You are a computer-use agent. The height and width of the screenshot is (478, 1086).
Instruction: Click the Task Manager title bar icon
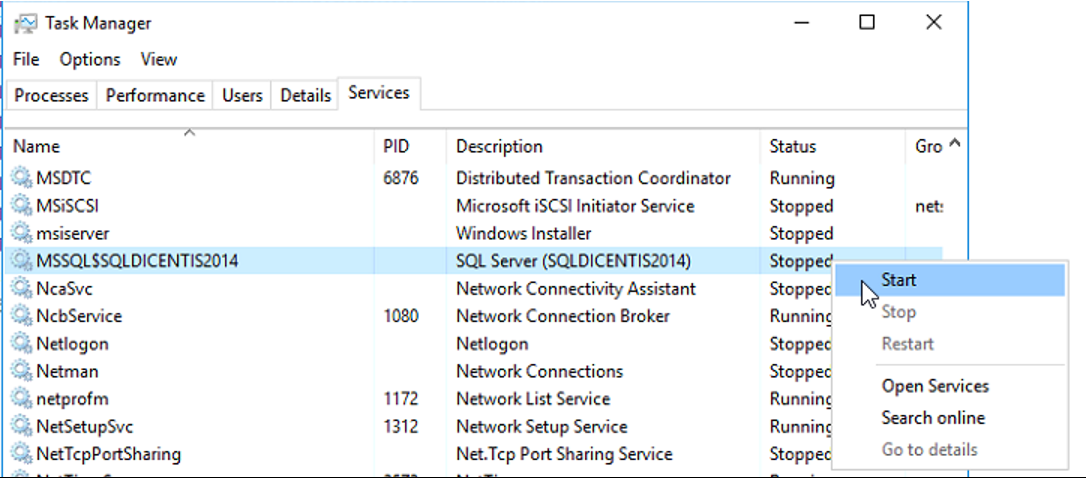coord(26,23)
